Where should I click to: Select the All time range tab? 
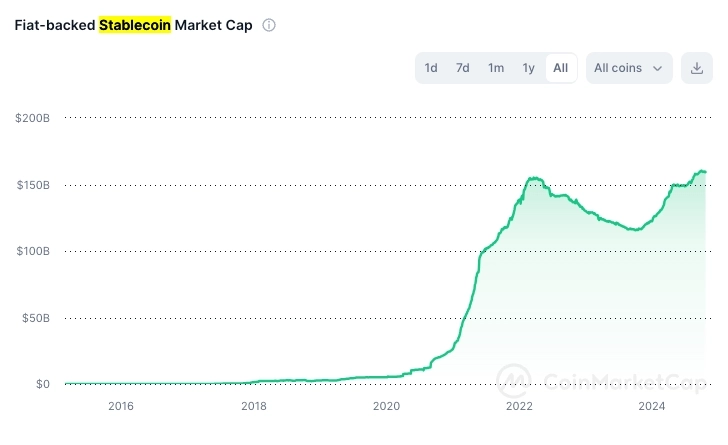[561, 68]
